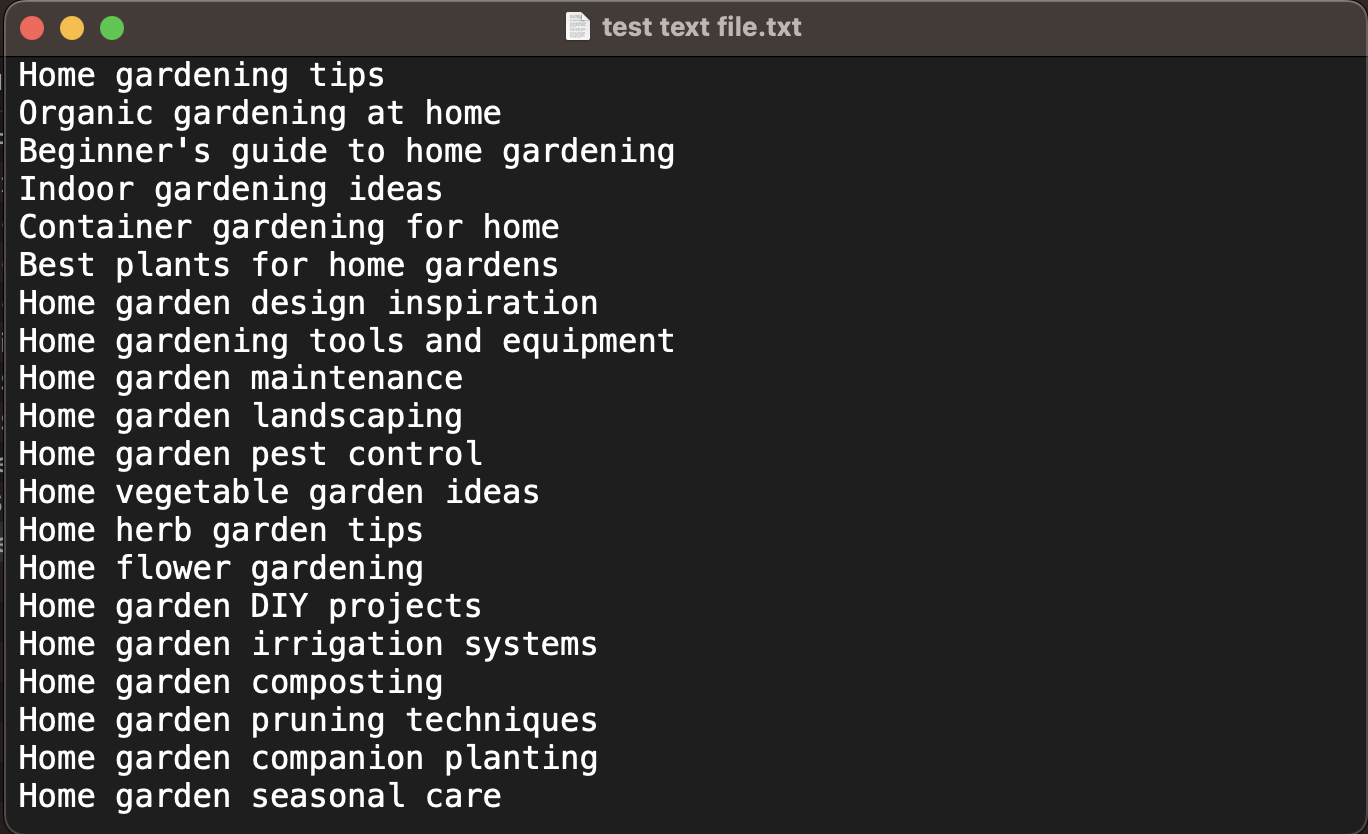Click the red close window button
The height and width of the screenshot is (834, 1368).
click(x=32, y=28)
